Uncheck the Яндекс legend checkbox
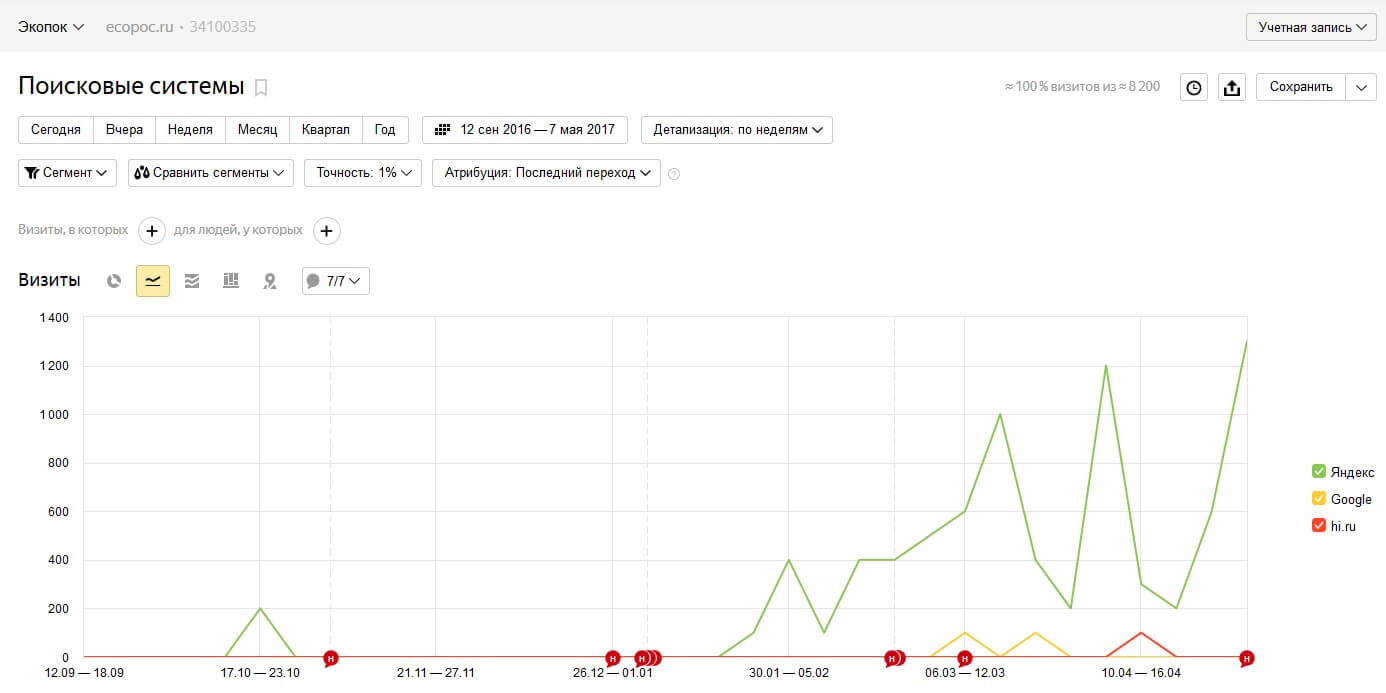This screenshot has height=693, width=1386. click(x=1319, y=471)
